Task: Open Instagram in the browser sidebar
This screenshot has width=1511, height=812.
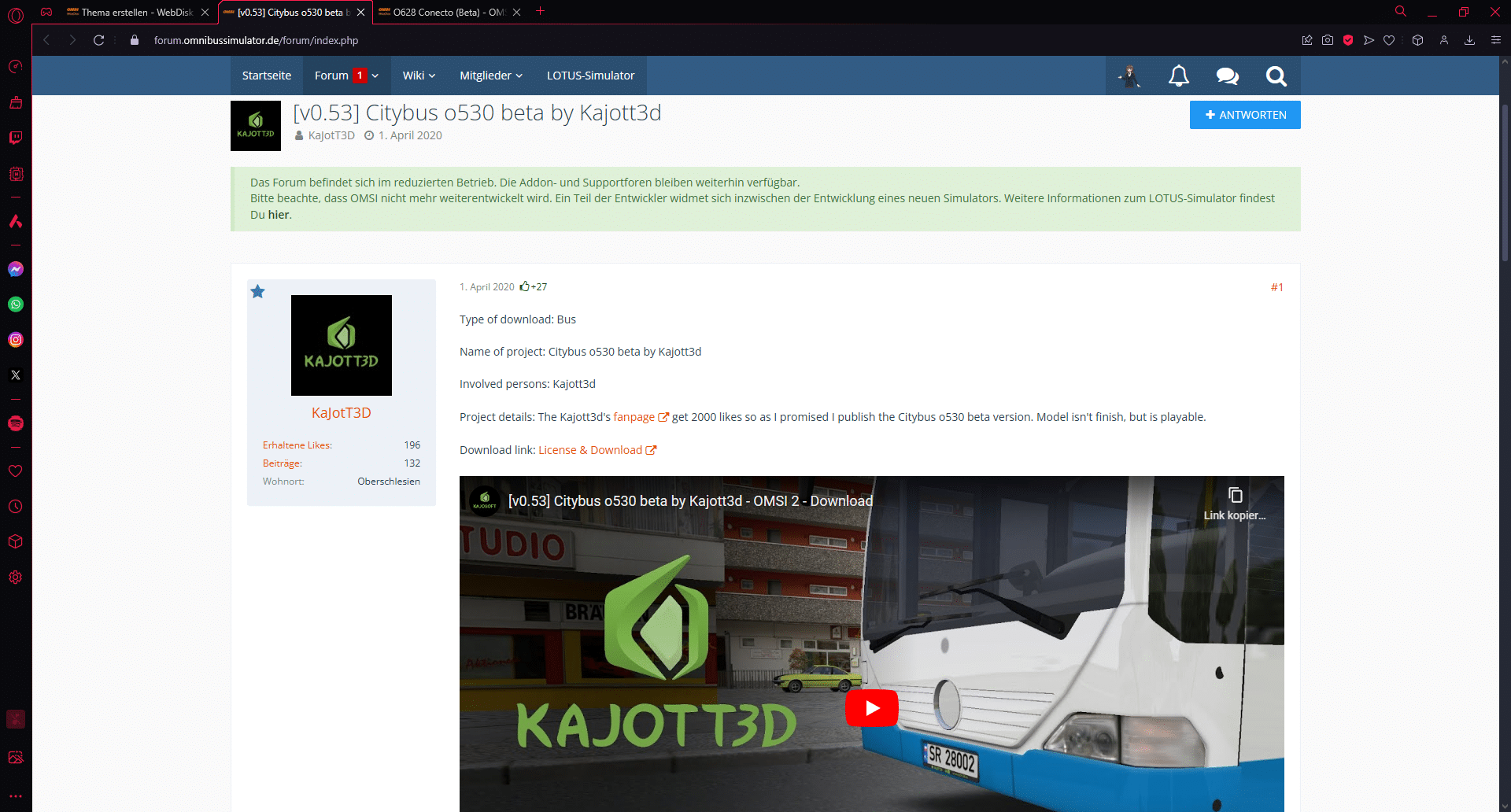Action: click(16, 340)
